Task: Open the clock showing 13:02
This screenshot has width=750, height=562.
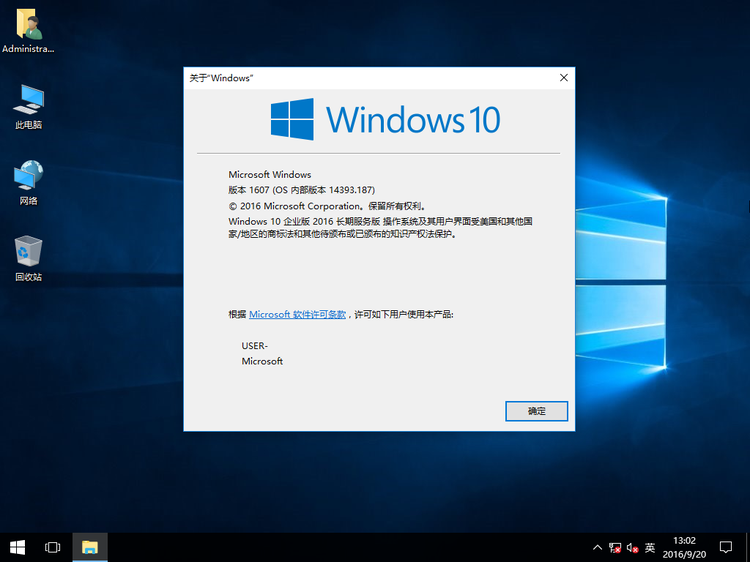Action: [684, 547]
